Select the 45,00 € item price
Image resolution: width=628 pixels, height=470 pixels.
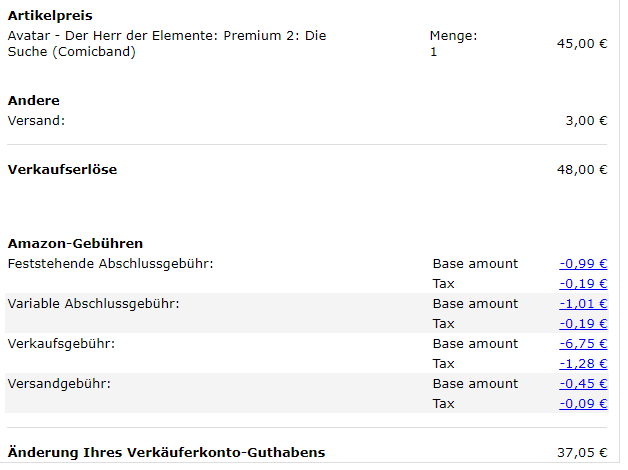pyautogui.click(x=582, y=44)
